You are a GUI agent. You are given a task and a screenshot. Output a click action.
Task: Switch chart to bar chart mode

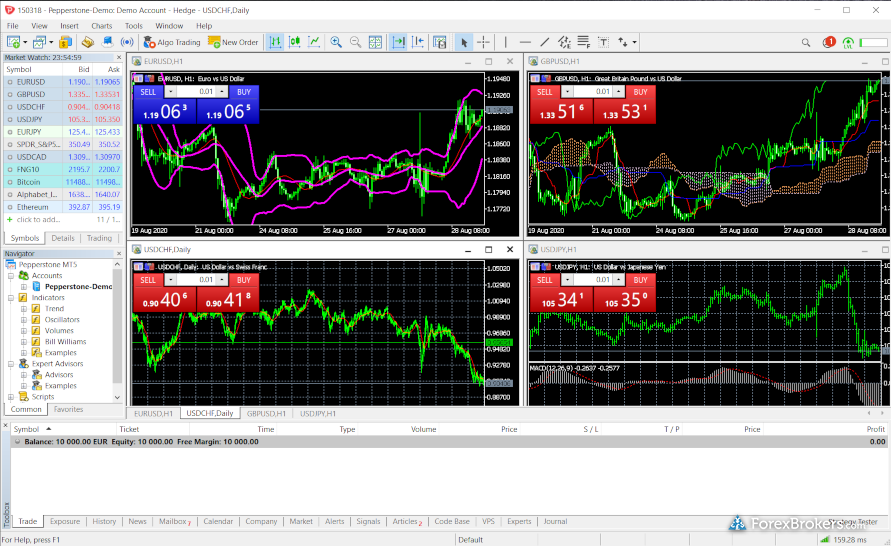pos(275,42)
